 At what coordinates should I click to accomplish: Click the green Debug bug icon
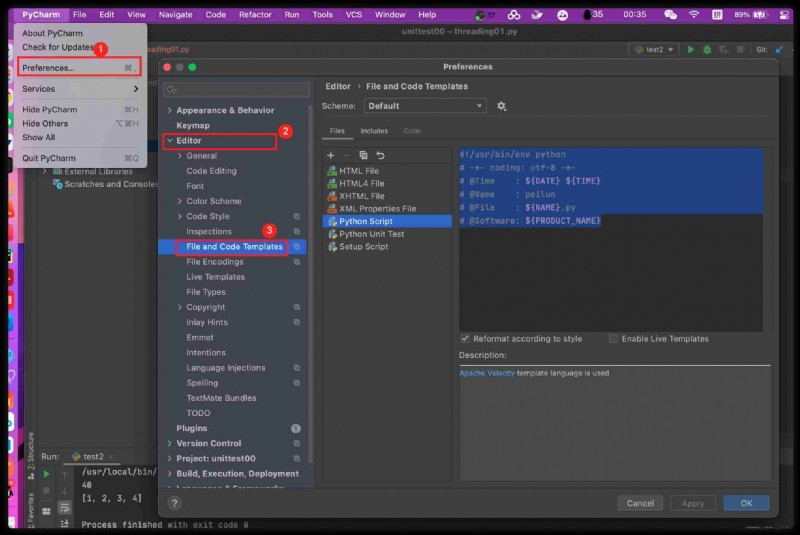tap(707, 49)
